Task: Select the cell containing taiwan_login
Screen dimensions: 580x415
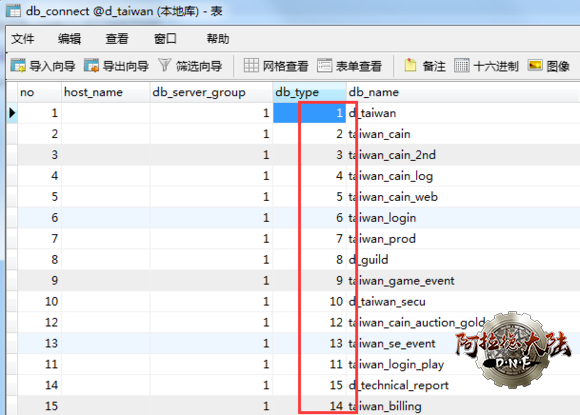Action: [x=463, y=218]
